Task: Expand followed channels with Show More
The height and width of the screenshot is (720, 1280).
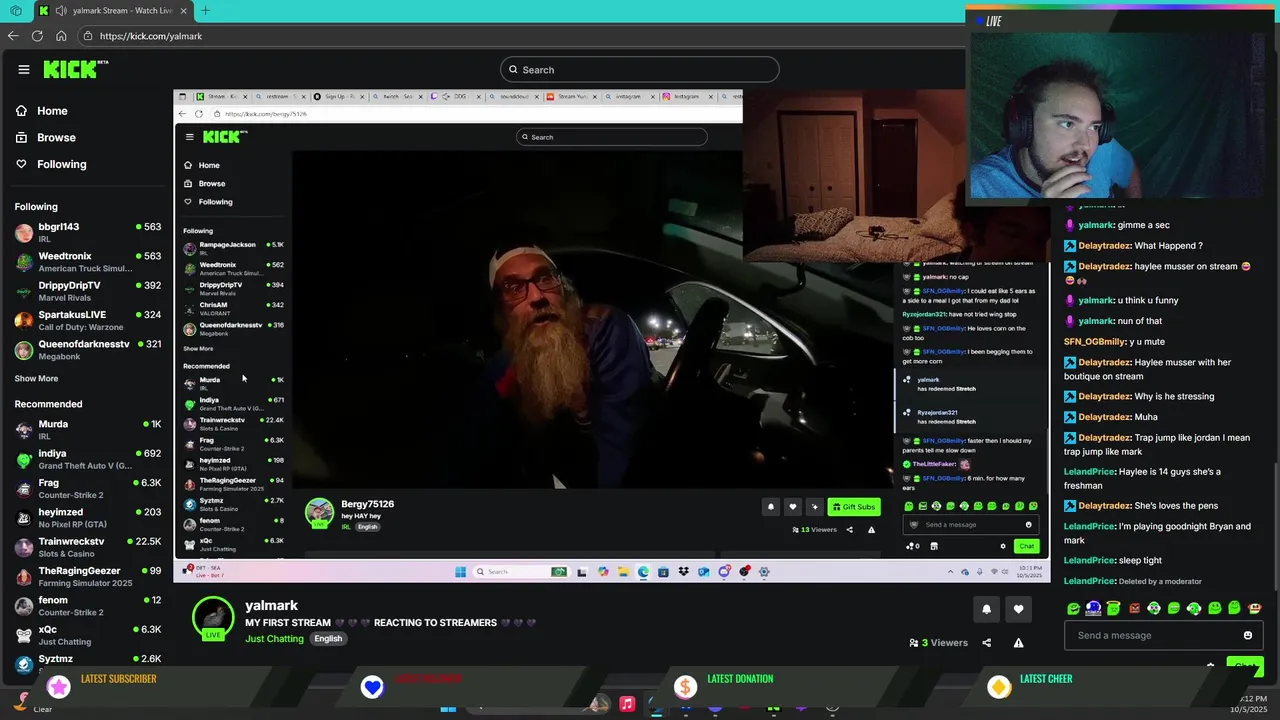Action: point(36,379)
